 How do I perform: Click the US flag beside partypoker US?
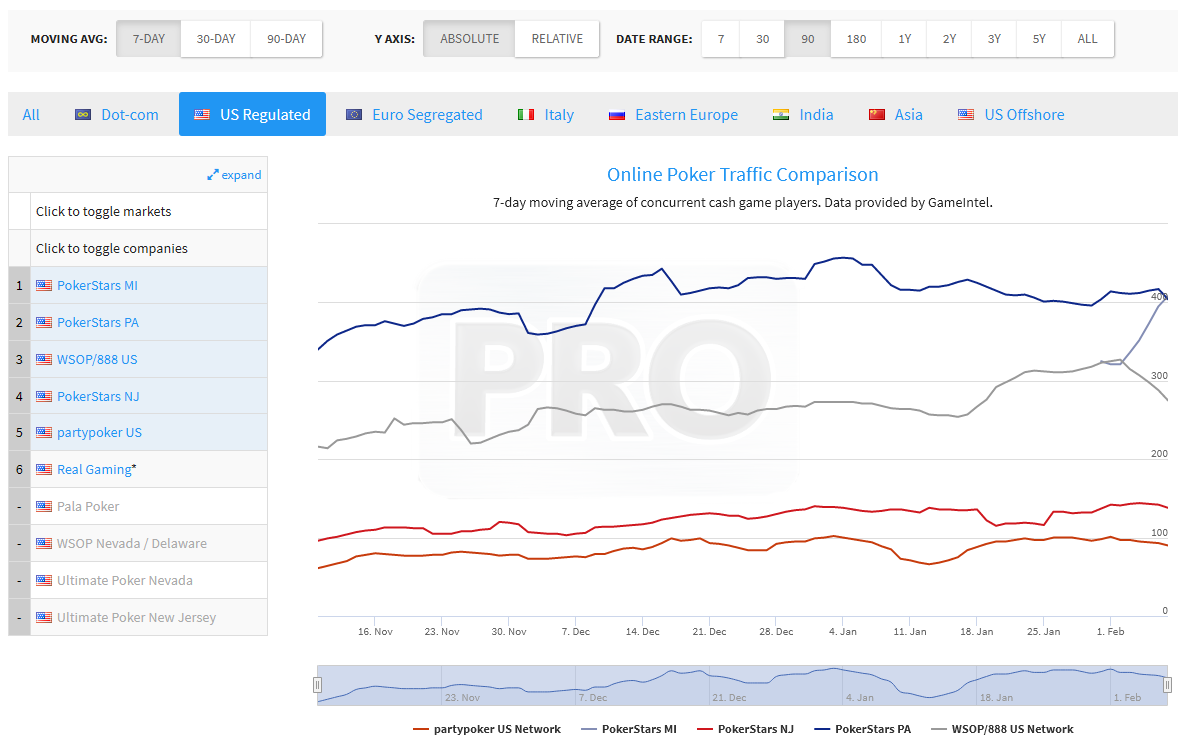pyautogui.click(x=44, y=432)
